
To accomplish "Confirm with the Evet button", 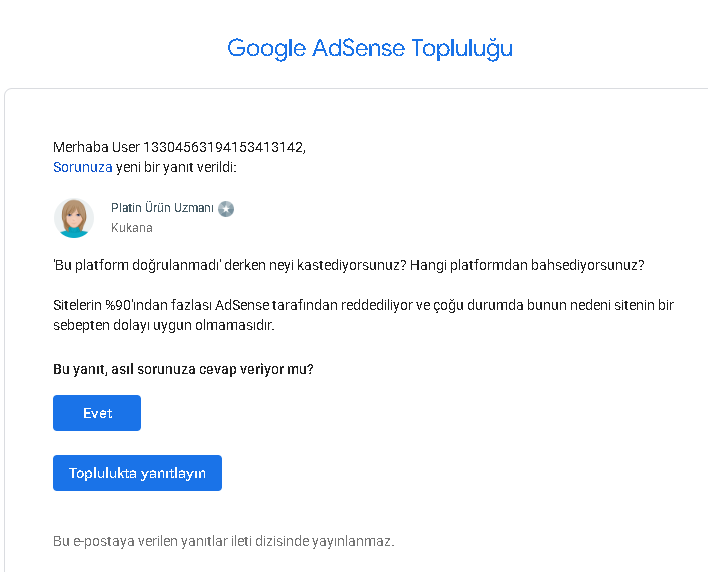I will click(97, 413).
